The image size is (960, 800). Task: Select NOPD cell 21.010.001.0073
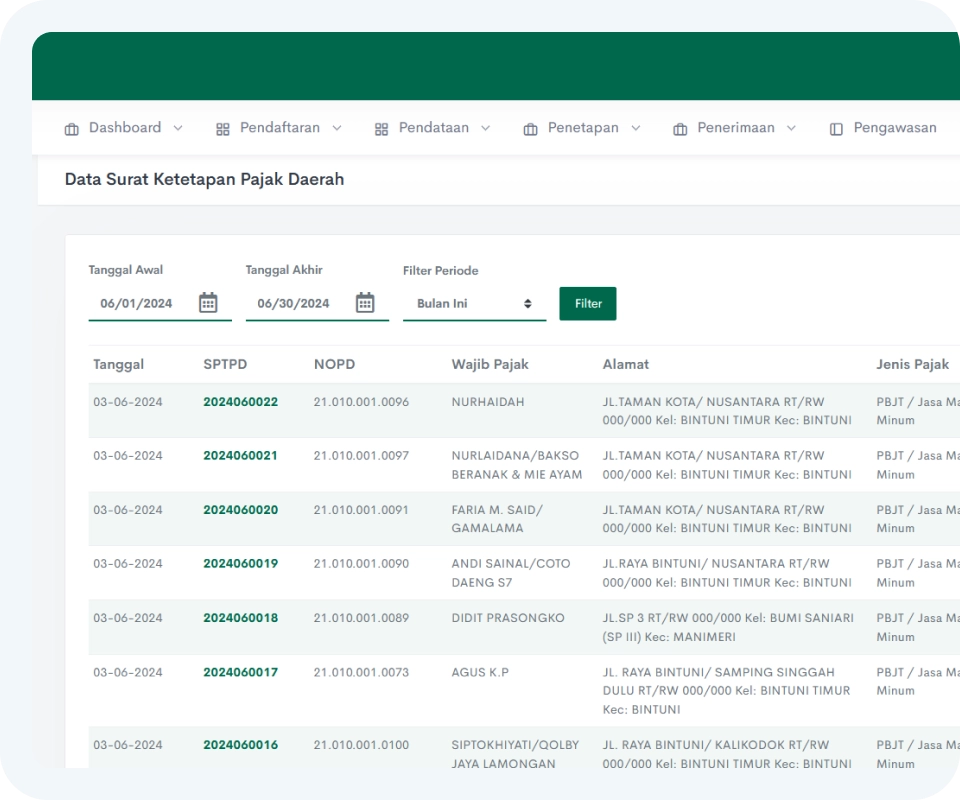pos(361,672)
